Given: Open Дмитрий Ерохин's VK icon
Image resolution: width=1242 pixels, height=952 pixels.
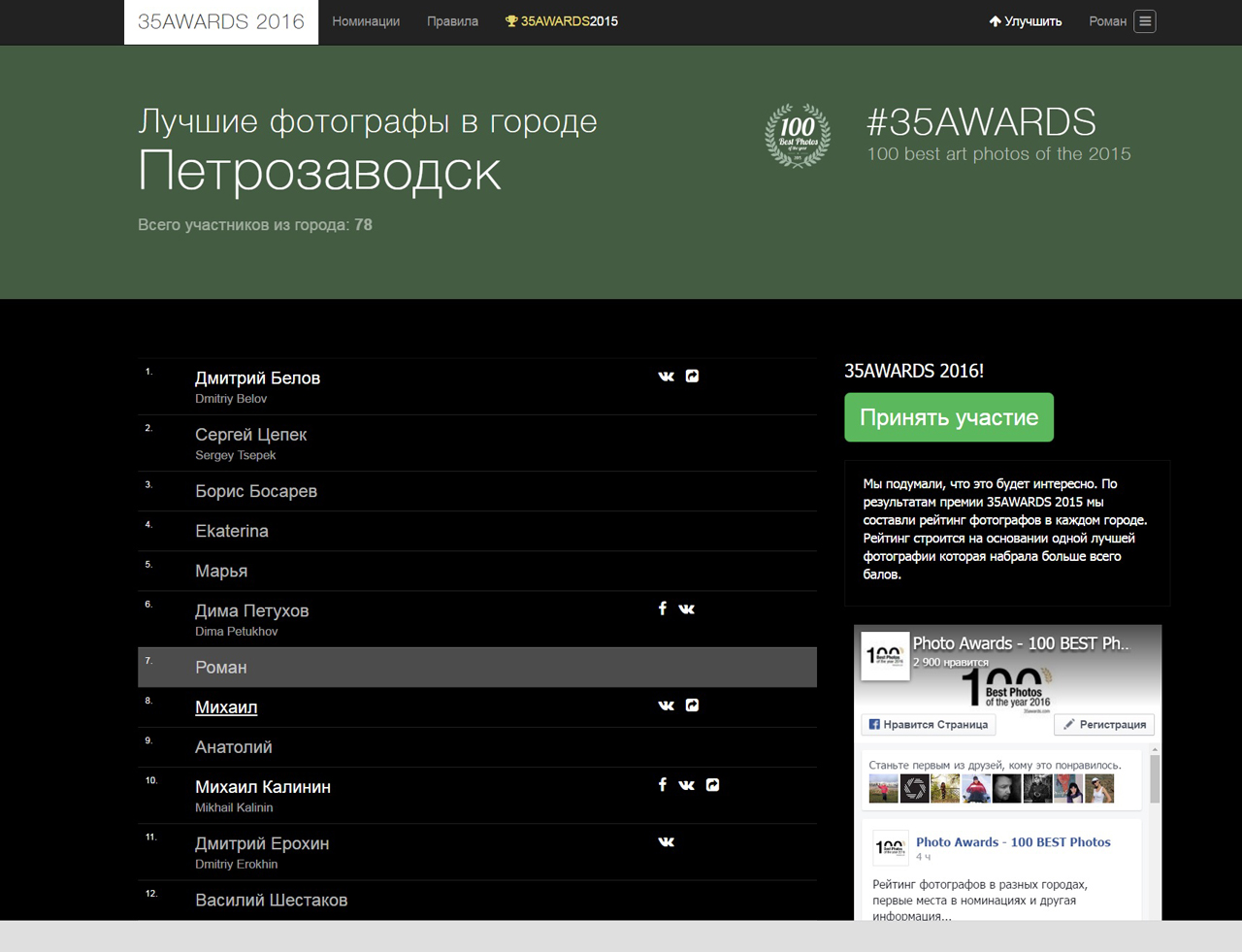Looking at the screenshot, I should [666, 842].
